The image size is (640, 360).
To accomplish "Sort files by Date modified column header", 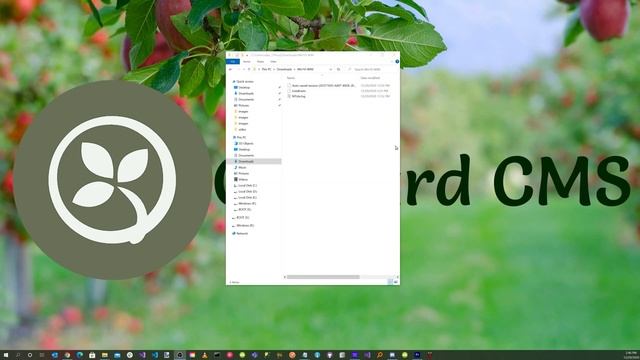I will (x=371, y=78).
